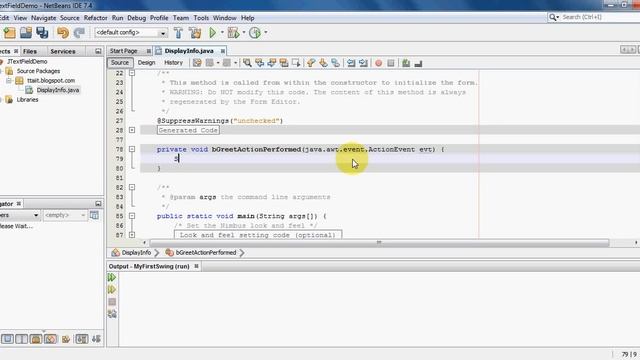The image size is (640, 360).
Task: Click the Find Selection magnifier icon in editor toolbar
Action: click(x=247, y=63)
